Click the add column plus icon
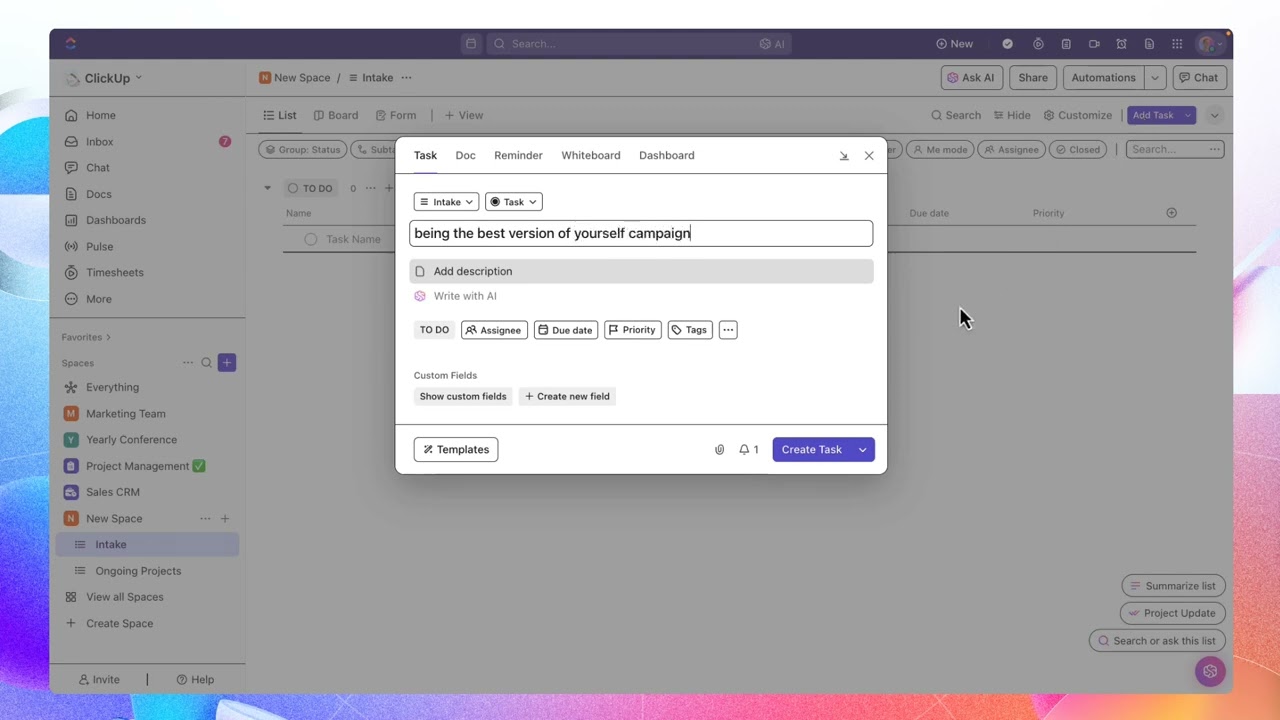Image resolution: width=1280 pixels, height=720 pixels. [x=1172, y=213]
